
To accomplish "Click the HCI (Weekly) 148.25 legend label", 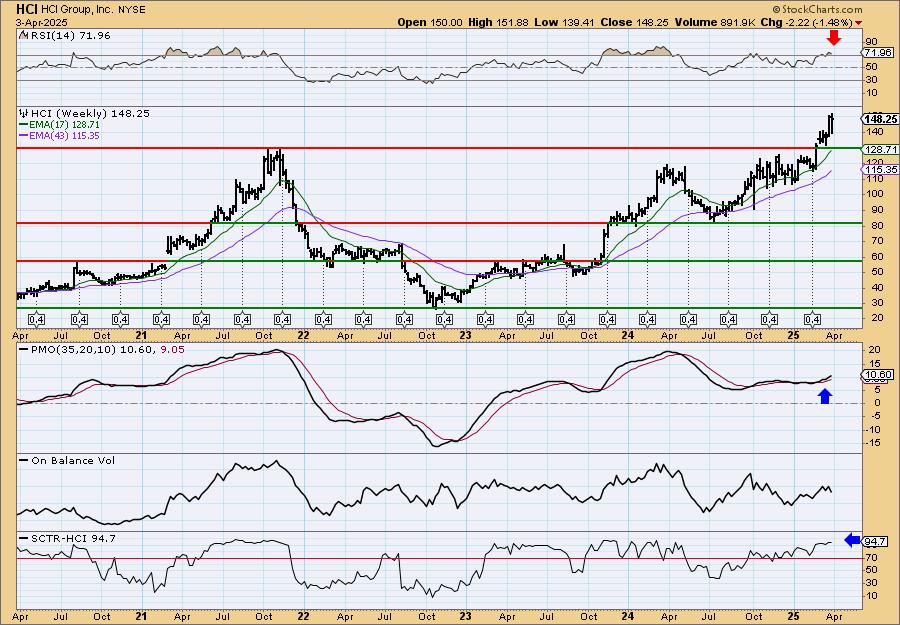I will click(x=90, y=114).
